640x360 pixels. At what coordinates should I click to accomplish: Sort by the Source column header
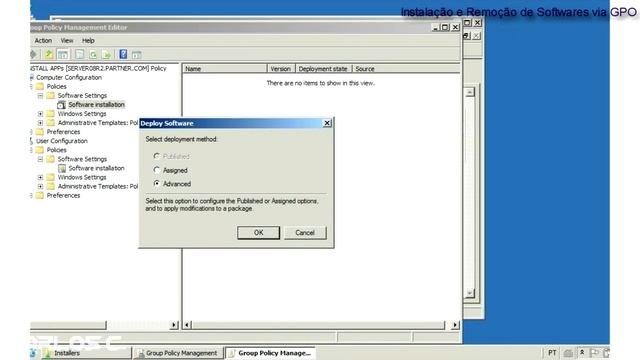[406, 69]
